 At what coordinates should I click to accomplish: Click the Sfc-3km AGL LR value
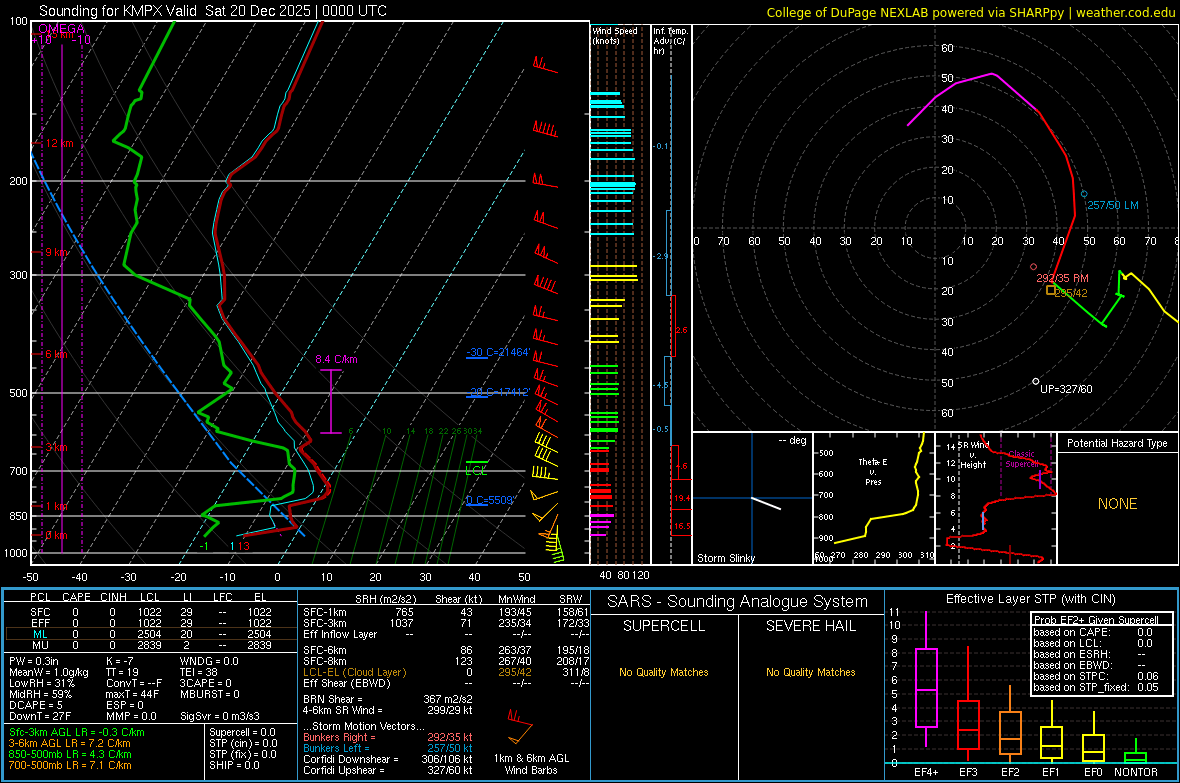pyautogui.click(x=77, y=732)
